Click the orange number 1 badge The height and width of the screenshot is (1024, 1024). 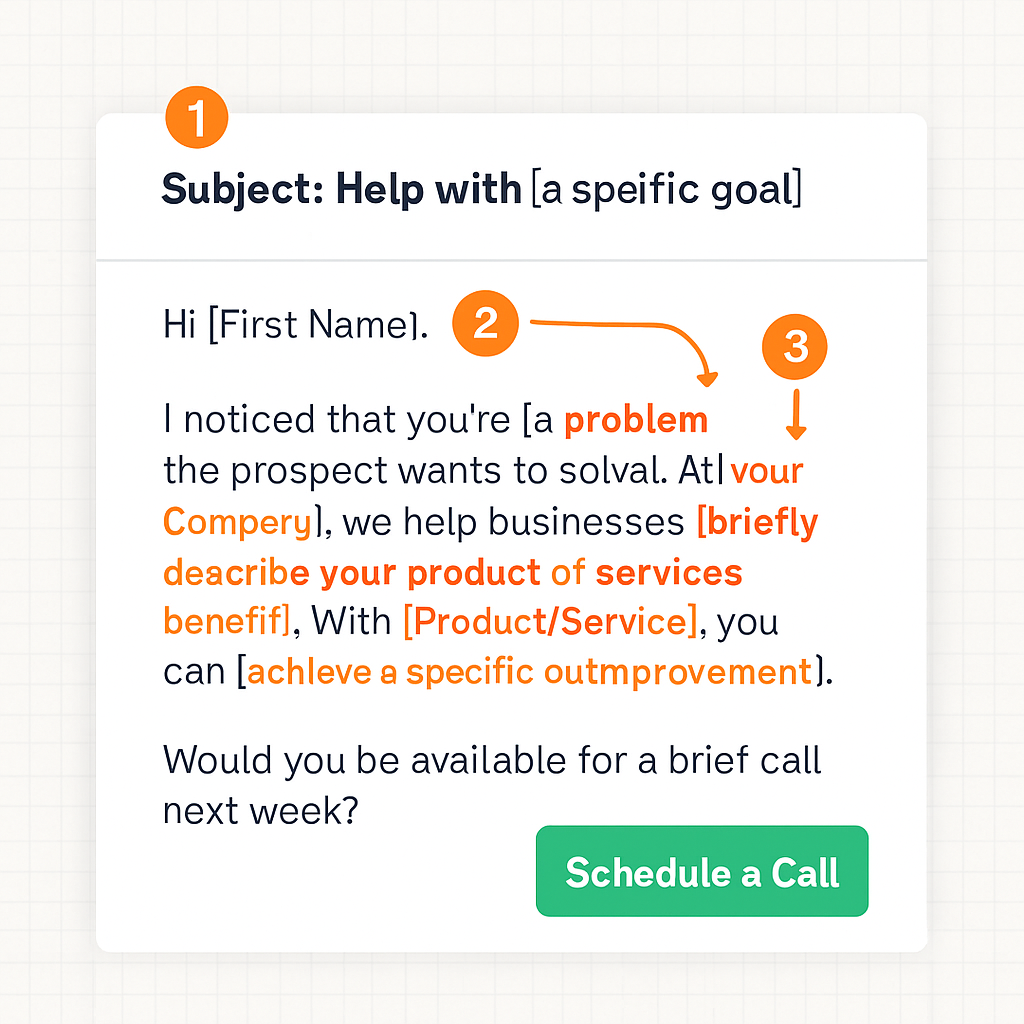196,119
